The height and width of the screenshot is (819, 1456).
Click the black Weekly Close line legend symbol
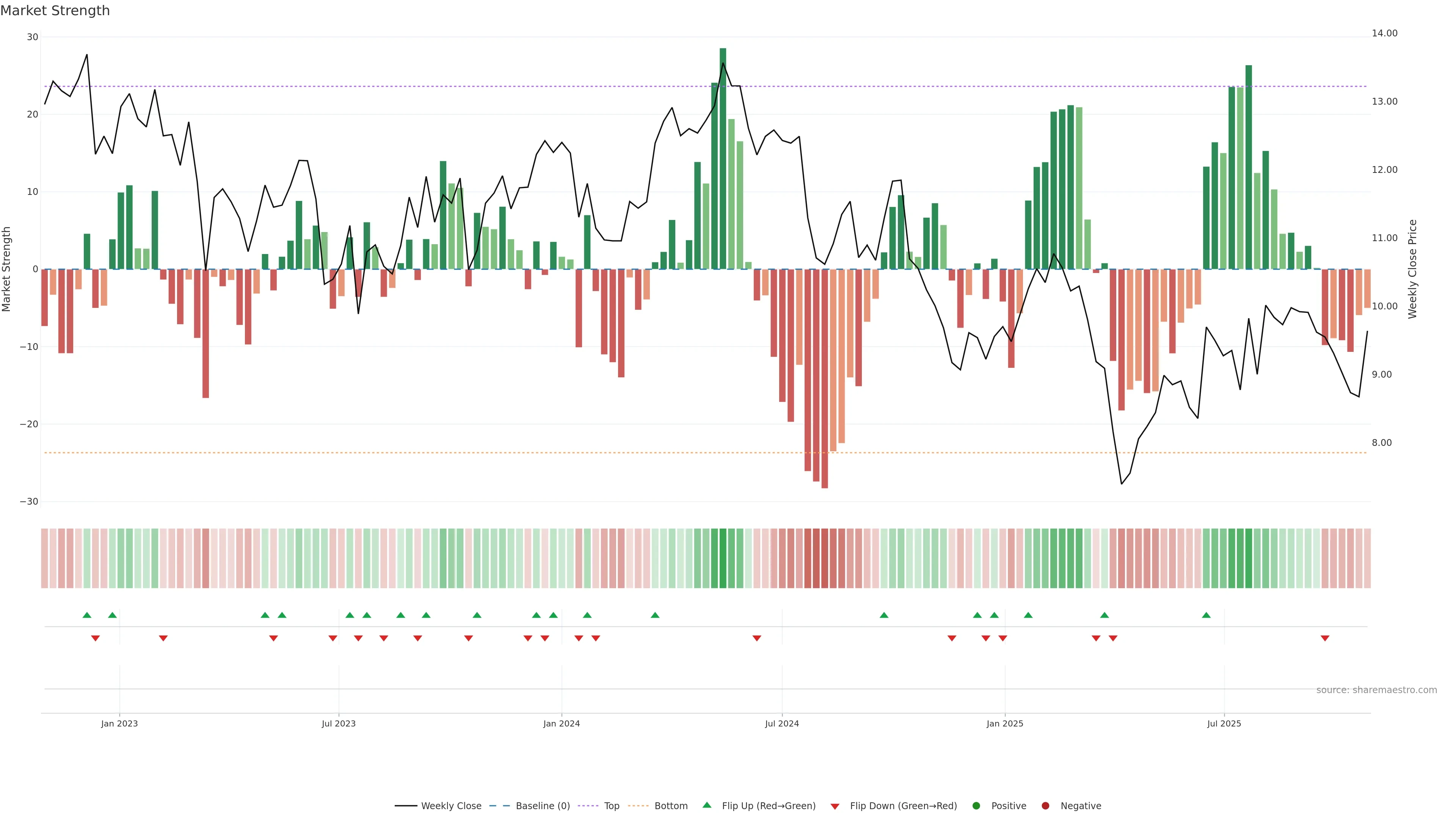pos(406,805)
